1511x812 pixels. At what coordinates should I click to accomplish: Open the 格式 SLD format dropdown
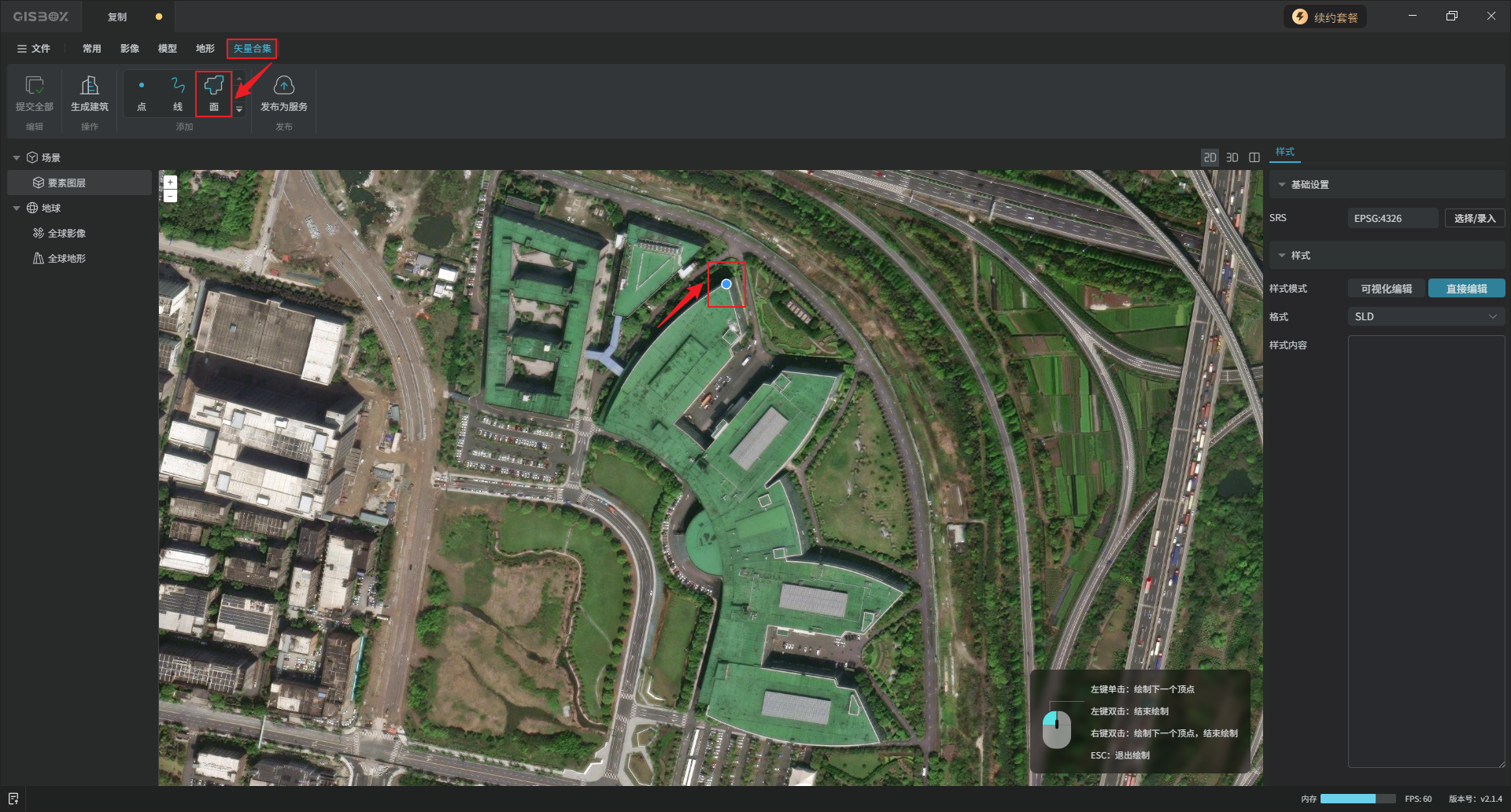pos(1425,316)
